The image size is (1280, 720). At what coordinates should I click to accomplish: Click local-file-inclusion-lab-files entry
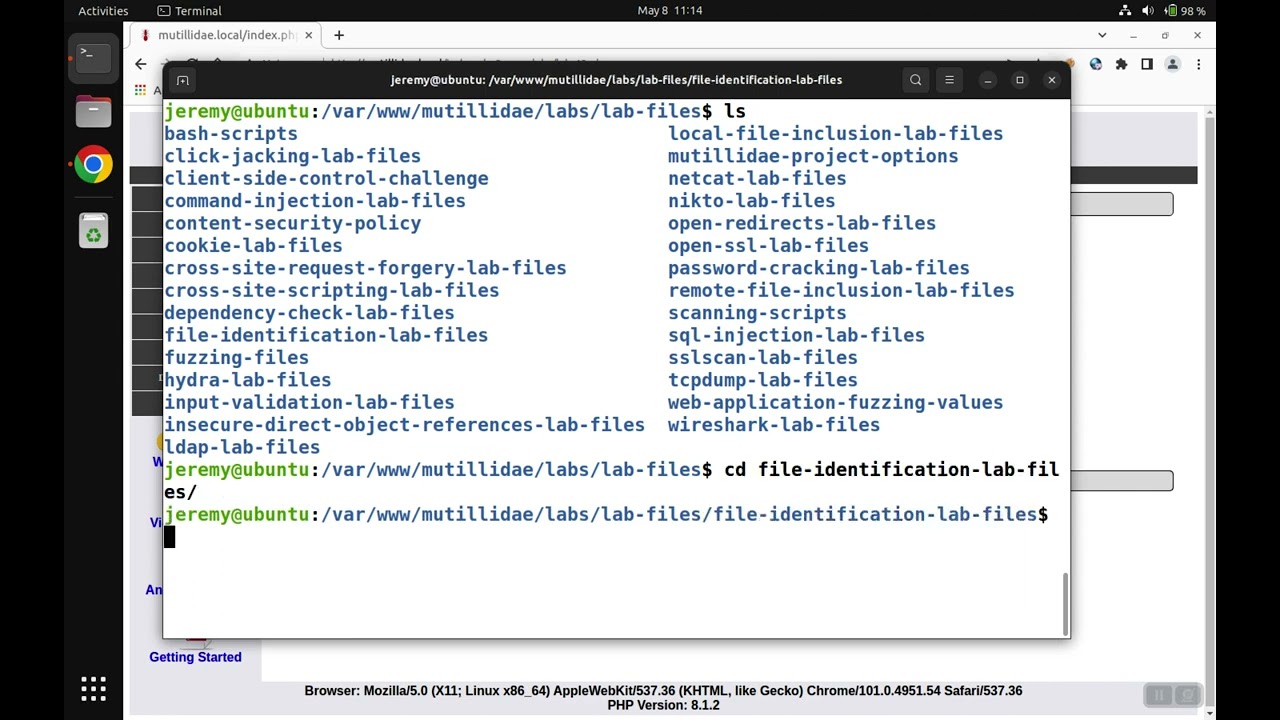point(835,134)
